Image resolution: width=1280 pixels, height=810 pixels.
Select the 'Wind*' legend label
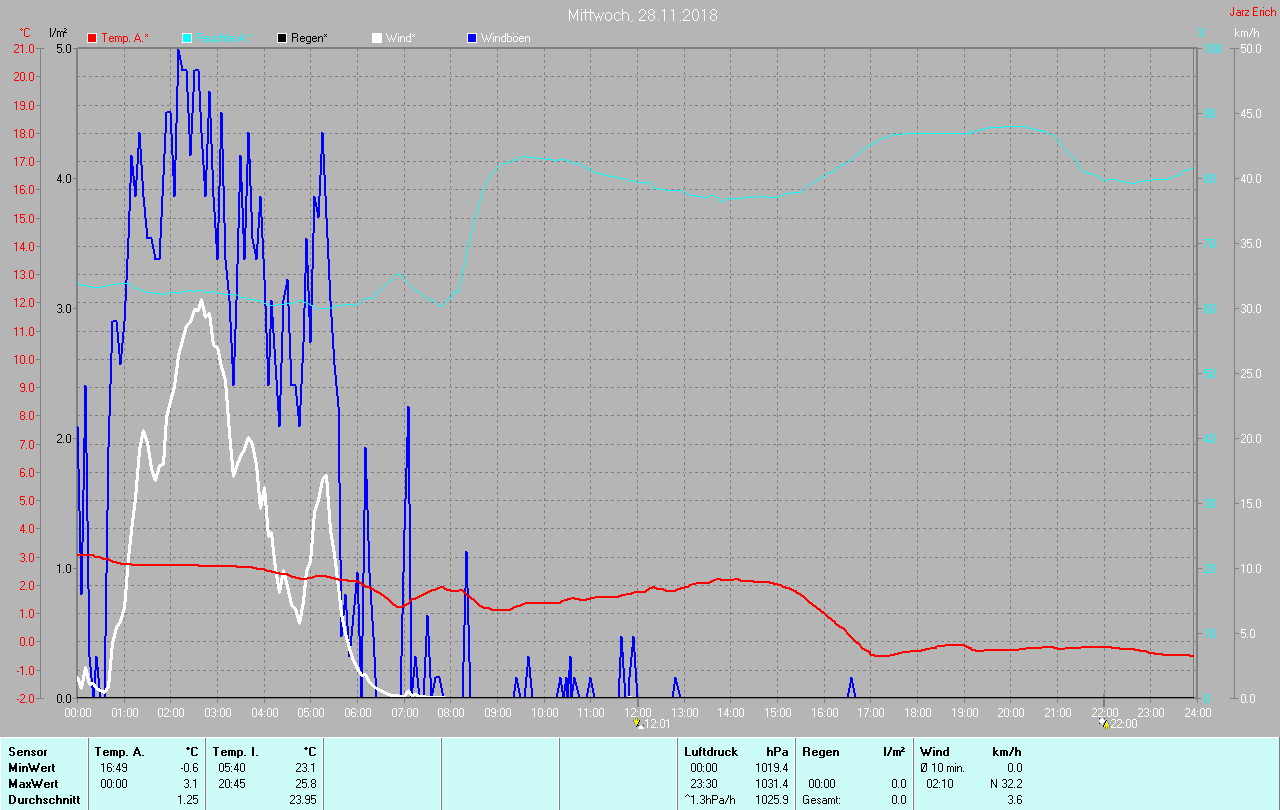click(401, 38)
